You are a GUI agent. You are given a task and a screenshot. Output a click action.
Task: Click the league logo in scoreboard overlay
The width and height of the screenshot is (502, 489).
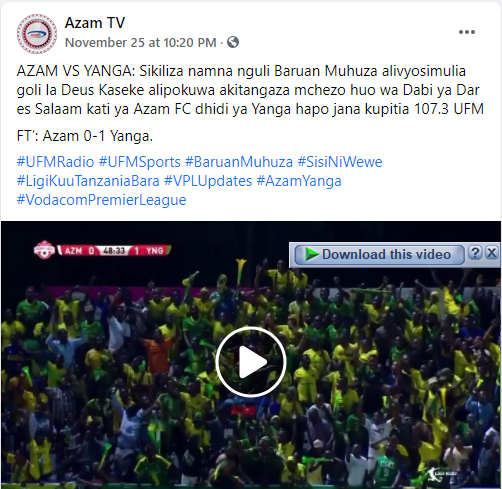[x=44, y=250]
